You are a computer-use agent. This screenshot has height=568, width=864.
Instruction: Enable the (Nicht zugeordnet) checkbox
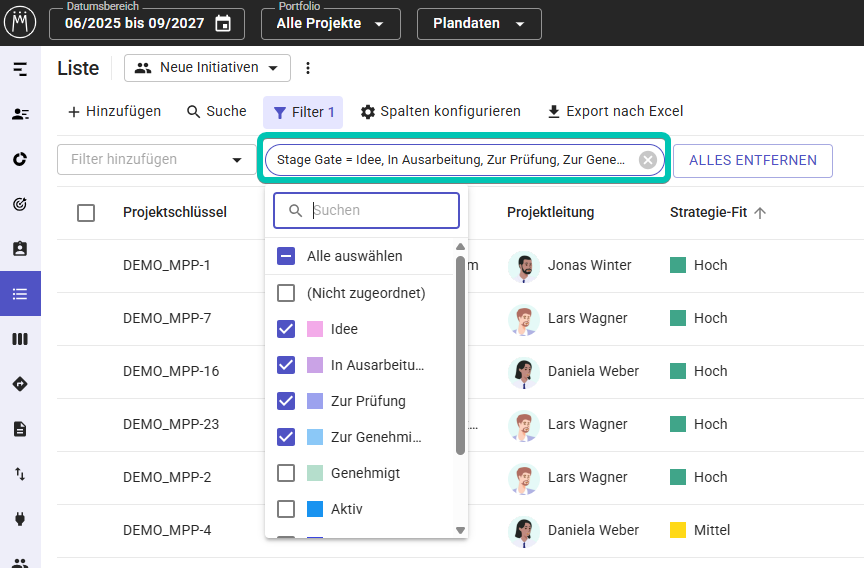point(286,293)
